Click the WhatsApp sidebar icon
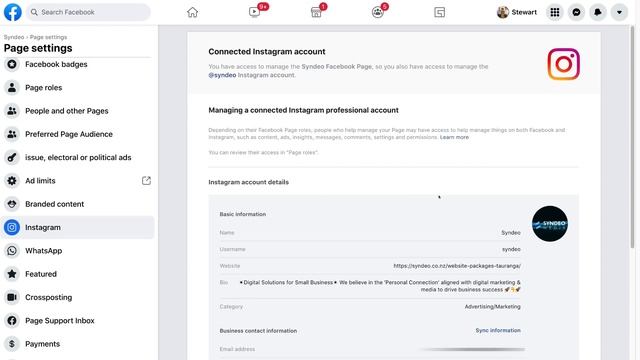Viewport: 640px width, 360px height. click(x=12, y=251)
